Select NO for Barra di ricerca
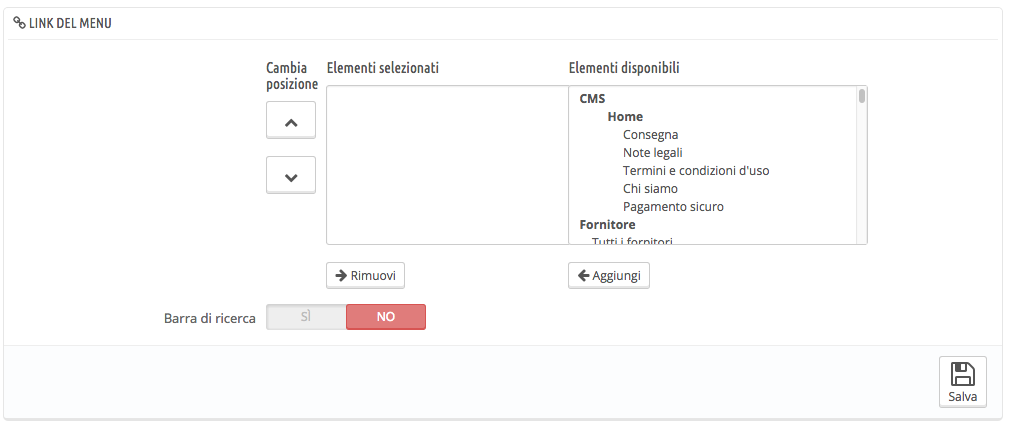Viewport: 1009px width, 426px height. coord(386,317)
